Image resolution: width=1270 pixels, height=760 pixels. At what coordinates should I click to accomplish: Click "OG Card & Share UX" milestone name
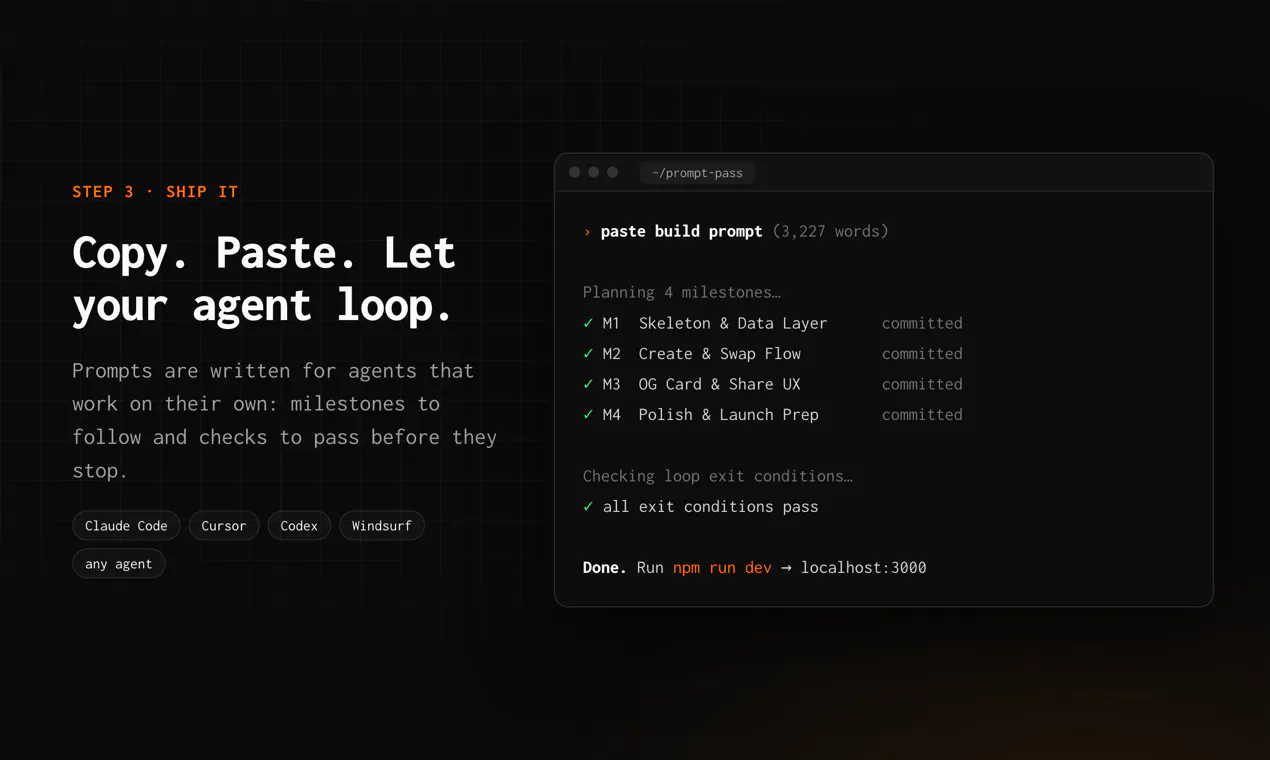point(720,384)
